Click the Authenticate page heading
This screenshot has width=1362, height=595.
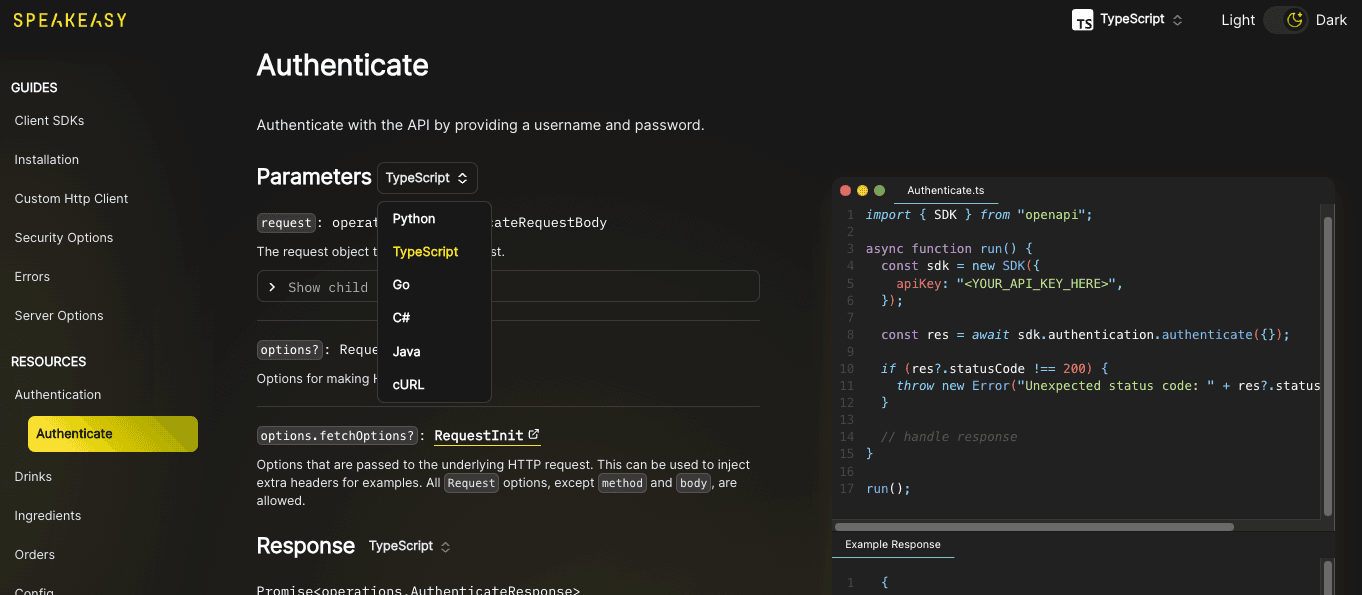[x=343, y=65]
